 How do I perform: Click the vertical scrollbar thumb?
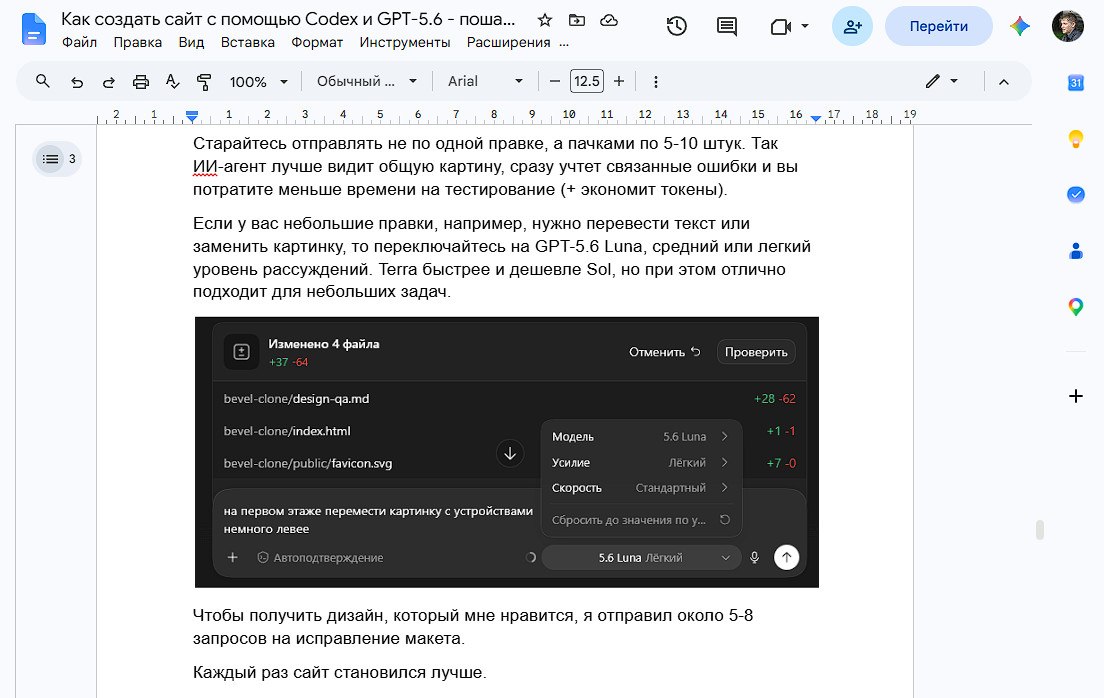coord(1039,530)
